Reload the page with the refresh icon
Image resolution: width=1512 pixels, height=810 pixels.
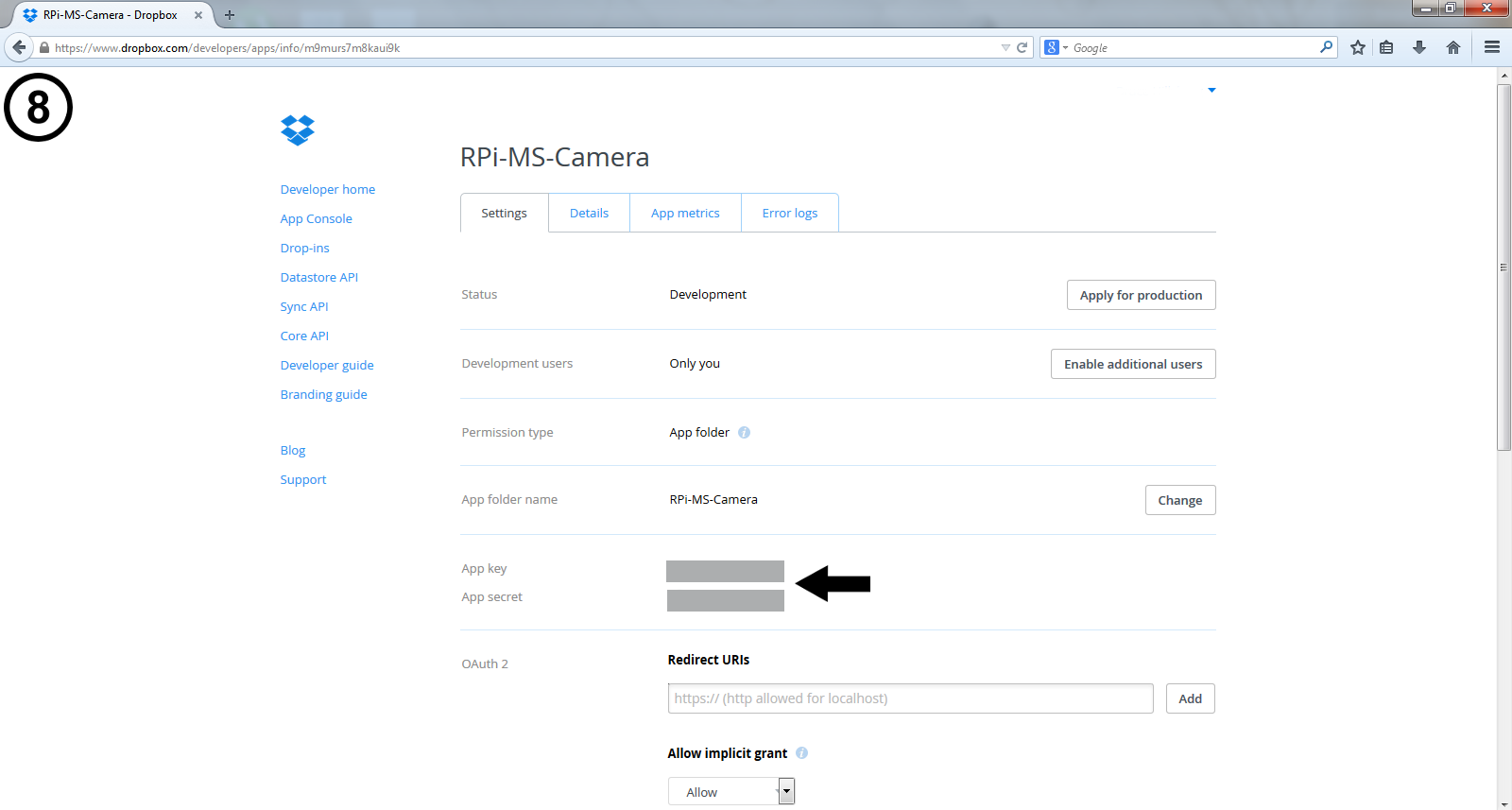coord(1022,47)
